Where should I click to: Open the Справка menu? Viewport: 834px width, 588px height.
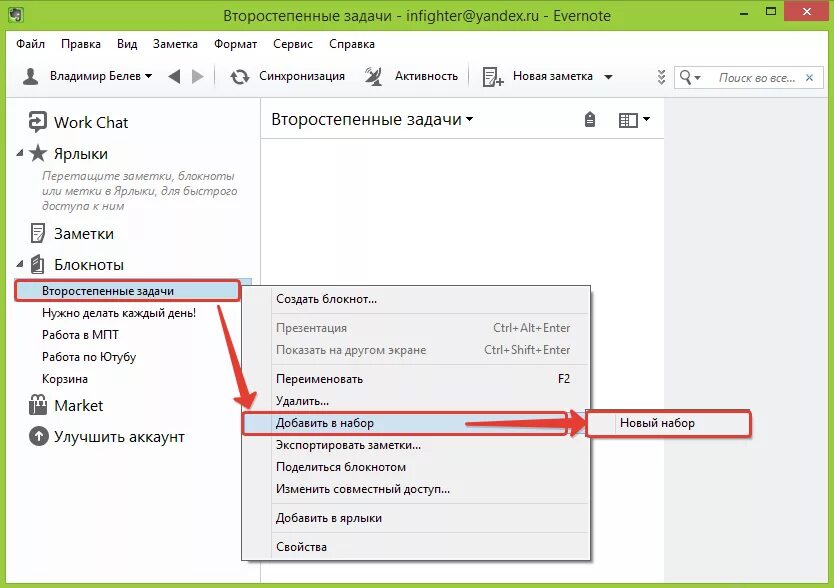click(x=352, y=44)
